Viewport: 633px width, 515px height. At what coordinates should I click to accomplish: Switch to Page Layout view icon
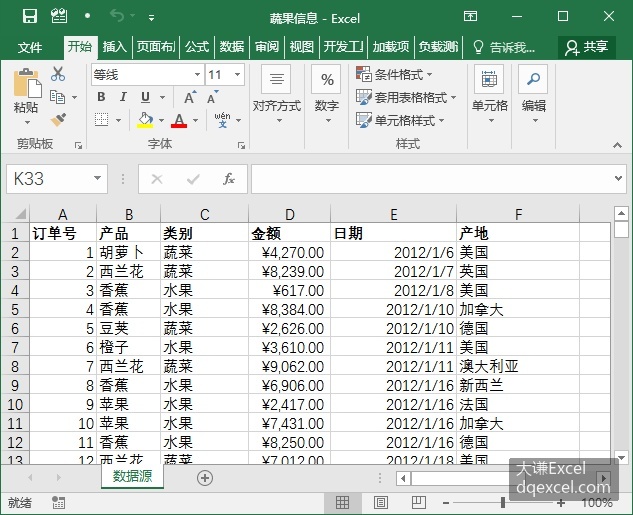(381, 502)
